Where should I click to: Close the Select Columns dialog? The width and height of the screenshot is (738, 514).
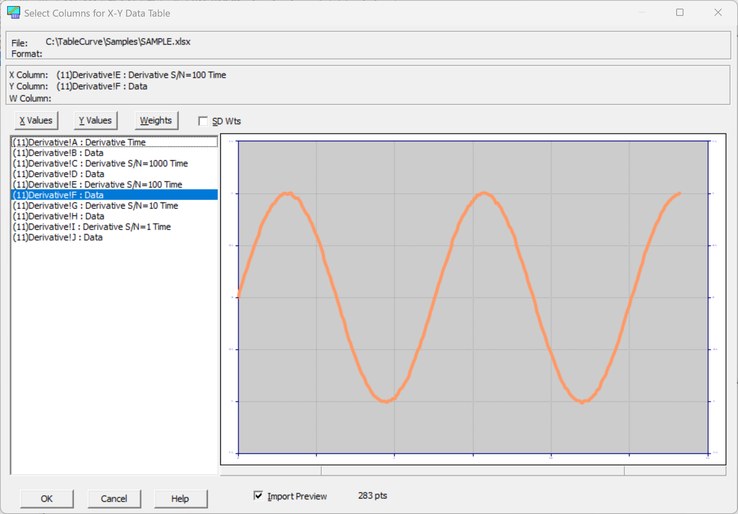(718, 12)
